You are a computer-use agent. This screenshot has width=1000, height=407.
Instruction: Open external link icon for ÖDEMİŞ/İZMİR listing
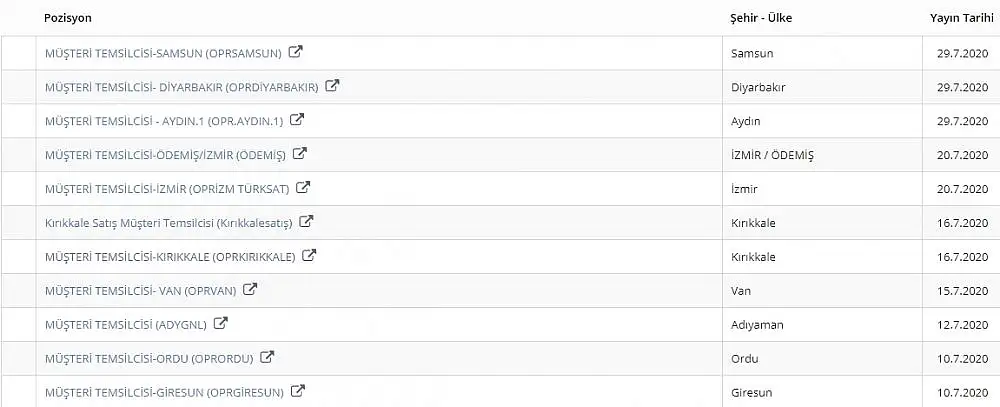pos(300,153)
